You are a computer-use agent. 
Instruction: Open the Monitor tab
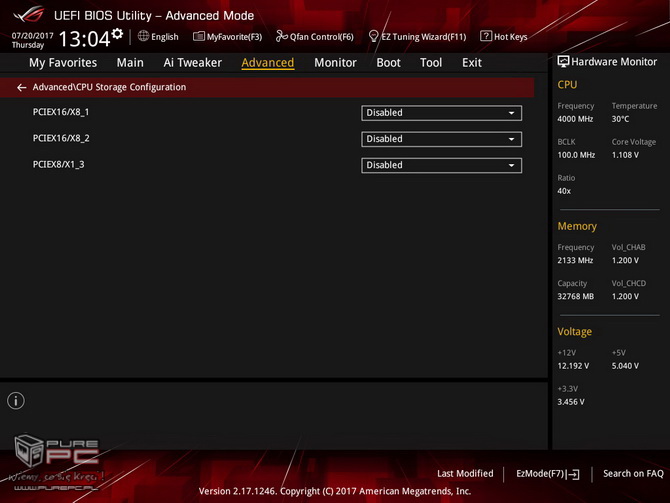point(335,63)
